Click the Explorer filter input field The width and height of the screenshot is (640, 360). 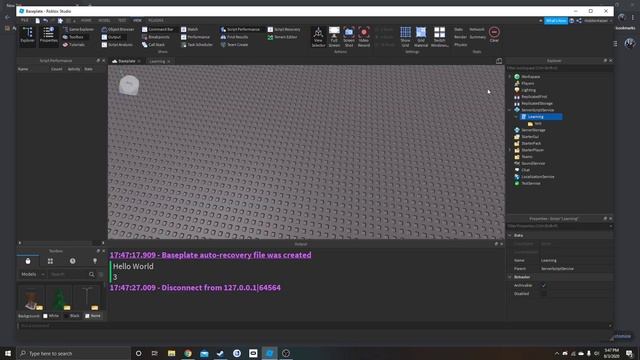point(559,68)
